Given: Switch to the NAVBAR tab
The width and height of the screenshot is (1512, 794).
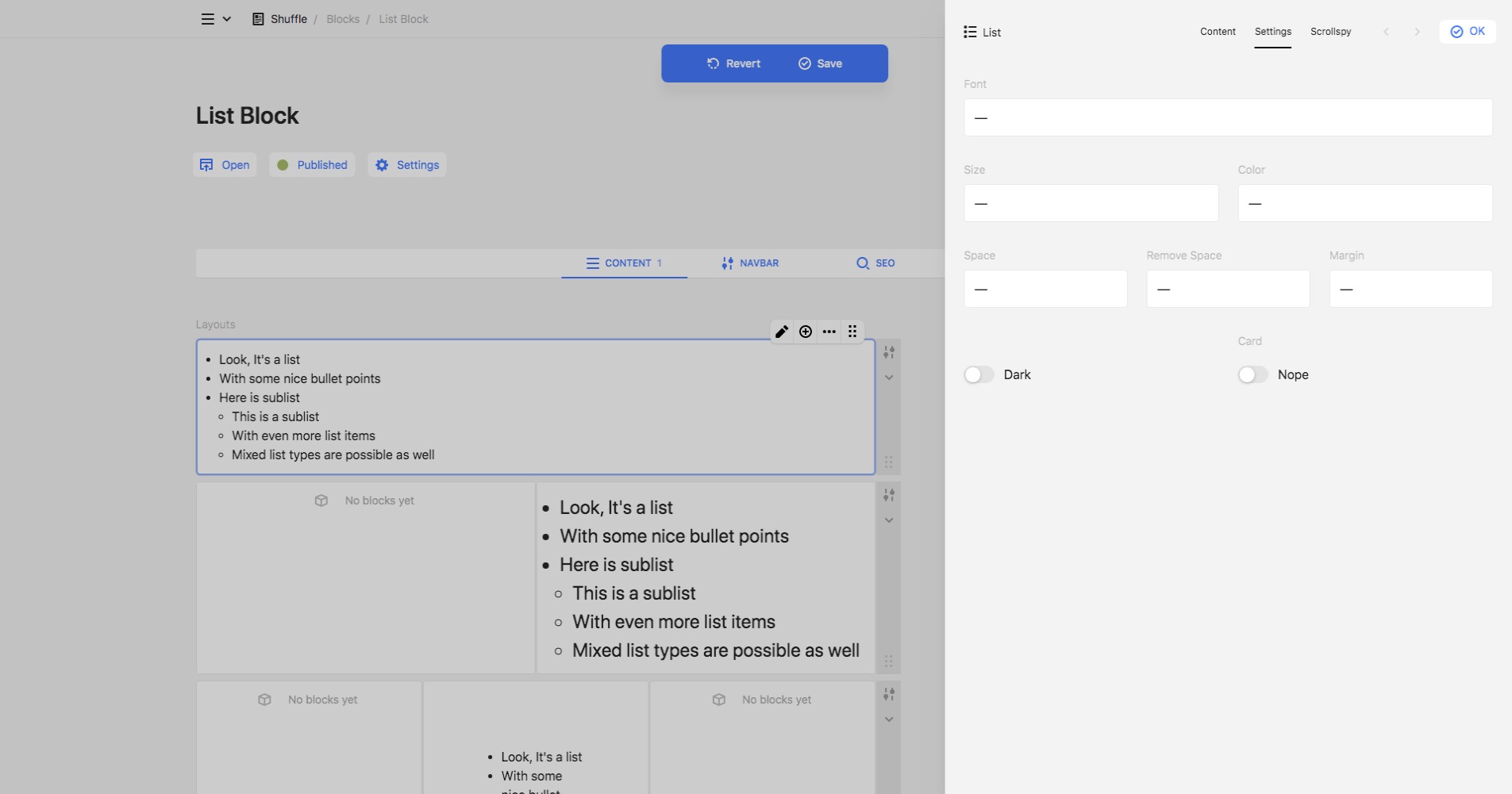Looking at the screenshot, I should pos(750,263).
